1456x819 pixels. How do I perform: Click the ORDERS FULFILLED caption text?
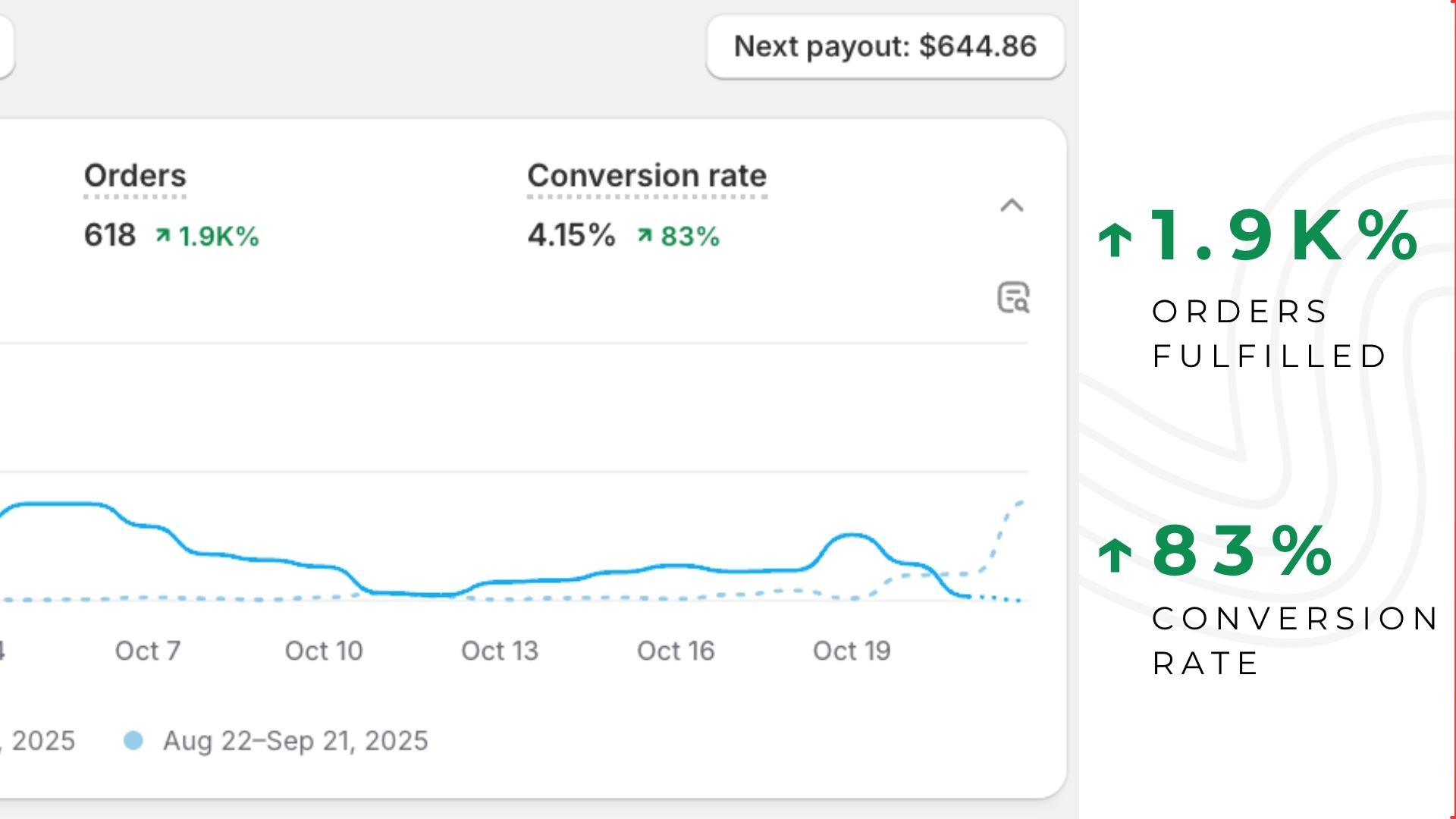tap(1268, 334)
